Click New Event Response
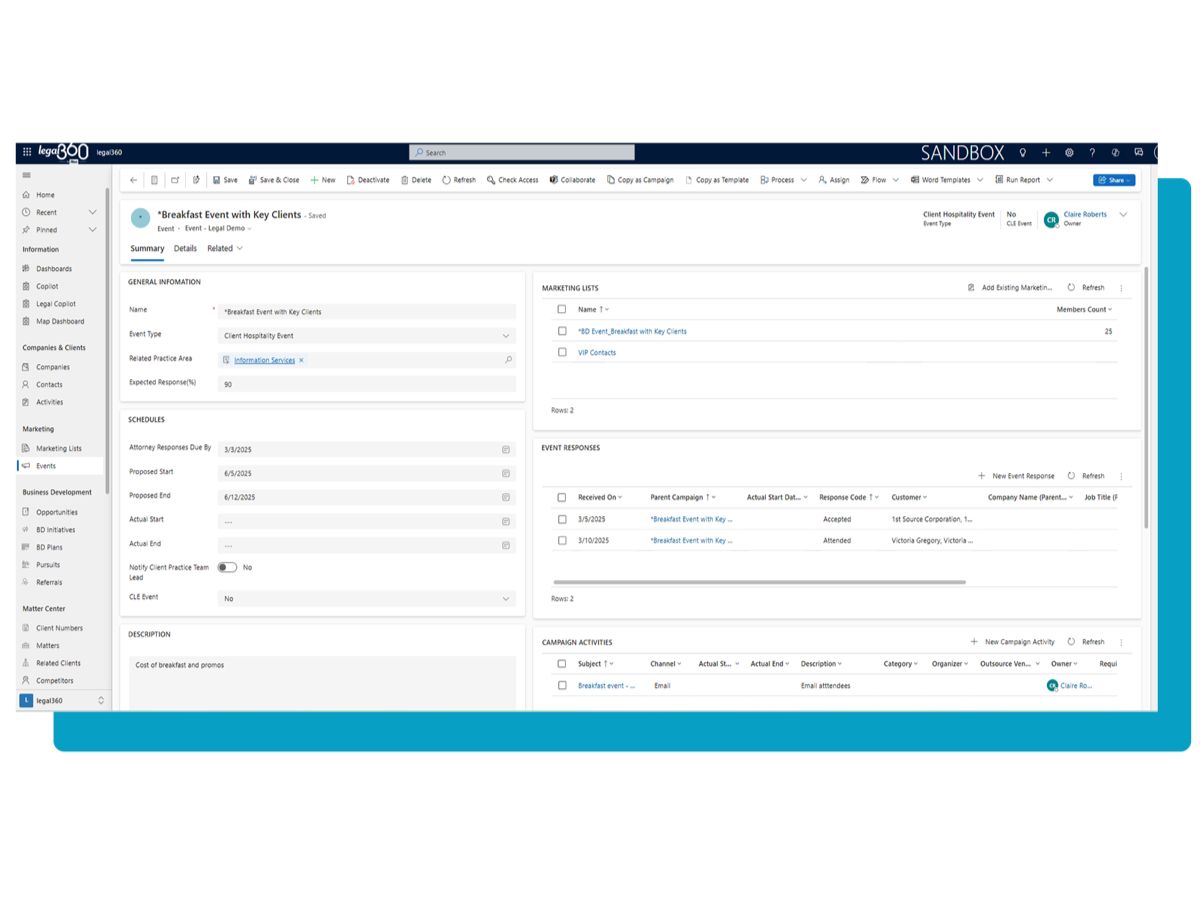The width and height of the screenshot is (1200, 900). pos(1016,476)
